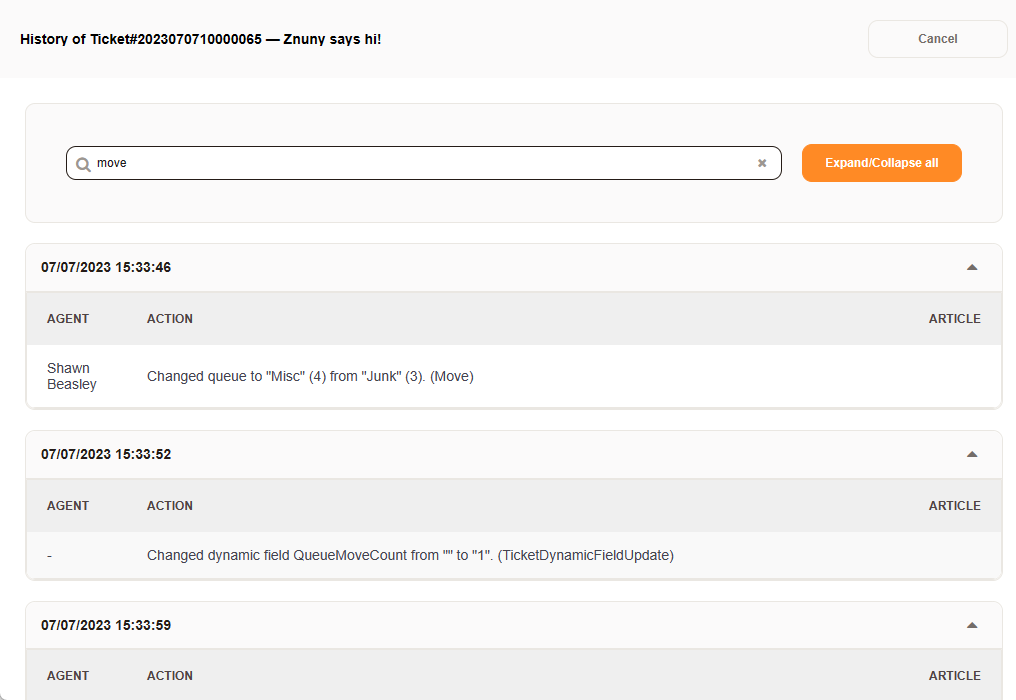
Task: Click ACTION column header in 15:33:52 entry
Action: click(x=170, y=506)
